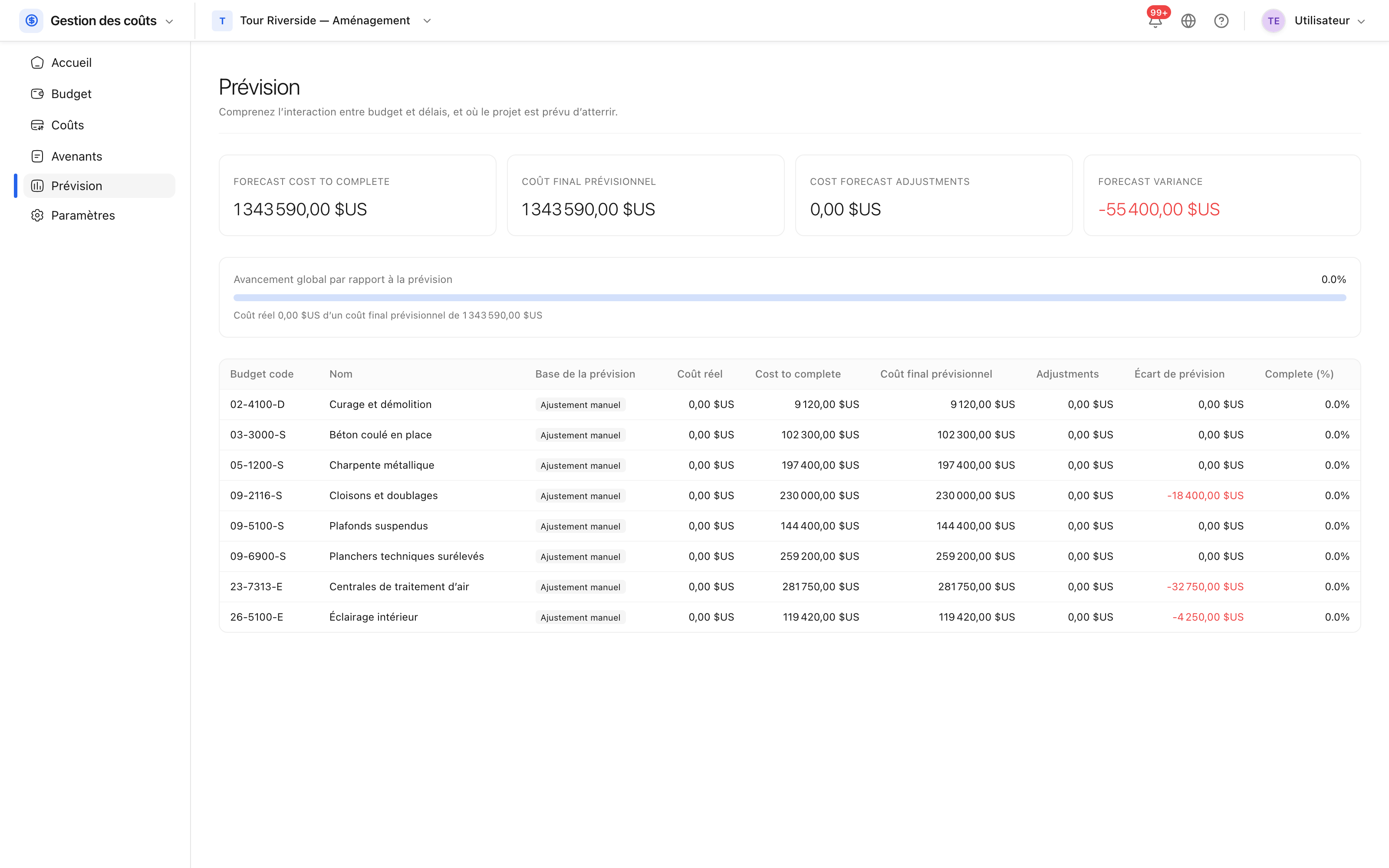1389x868 pixels.
Task: Click the Cost to complete column header
Action: click(798, 374)
